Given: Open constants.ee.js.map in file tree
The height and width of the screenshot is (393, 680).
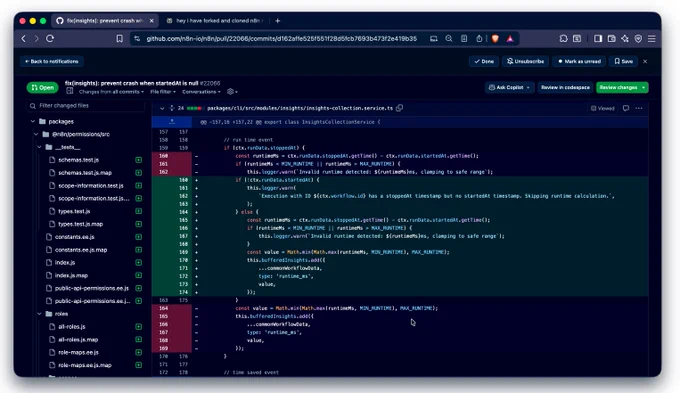Looking at the screenshot, I should pyautogui.click(x=81, y=249).
